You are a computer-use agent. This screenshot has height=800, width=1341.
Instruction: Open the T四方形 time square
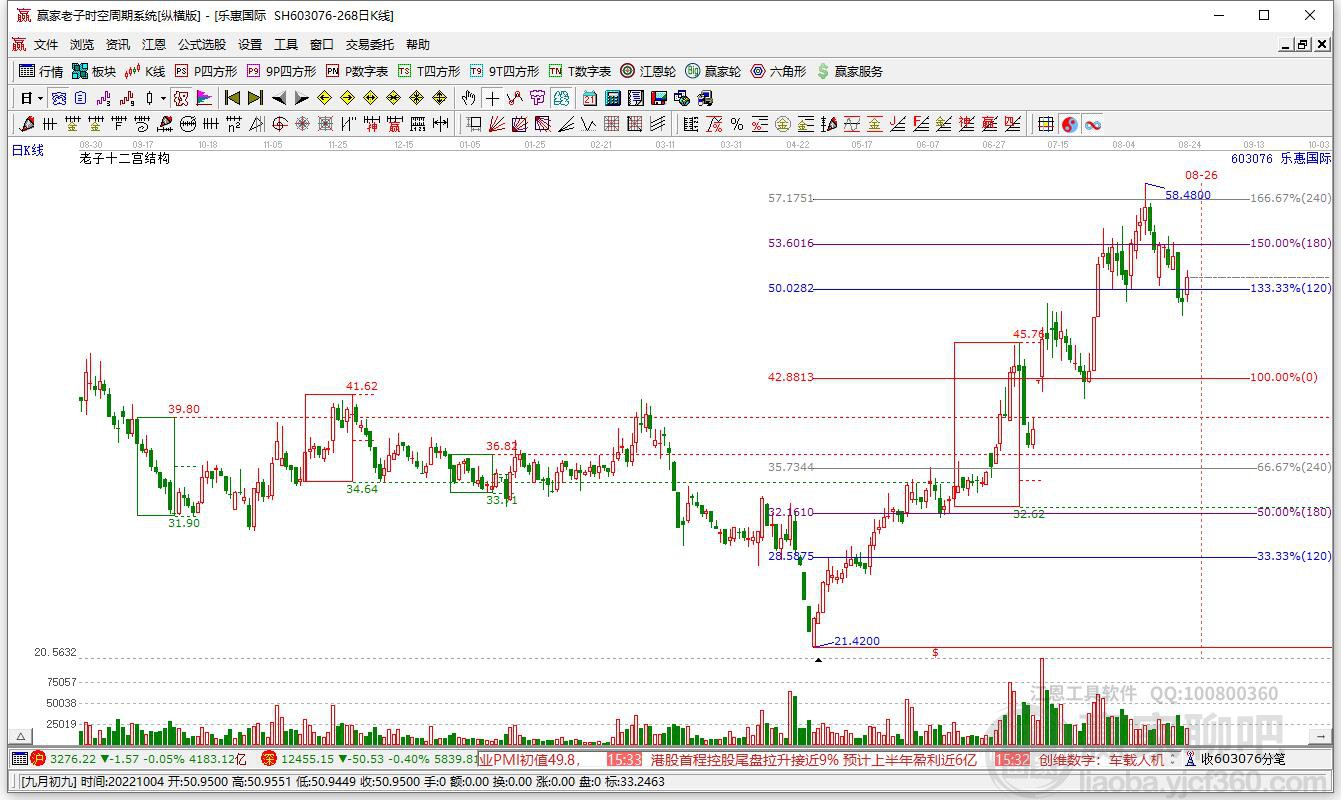click(429, 71)
